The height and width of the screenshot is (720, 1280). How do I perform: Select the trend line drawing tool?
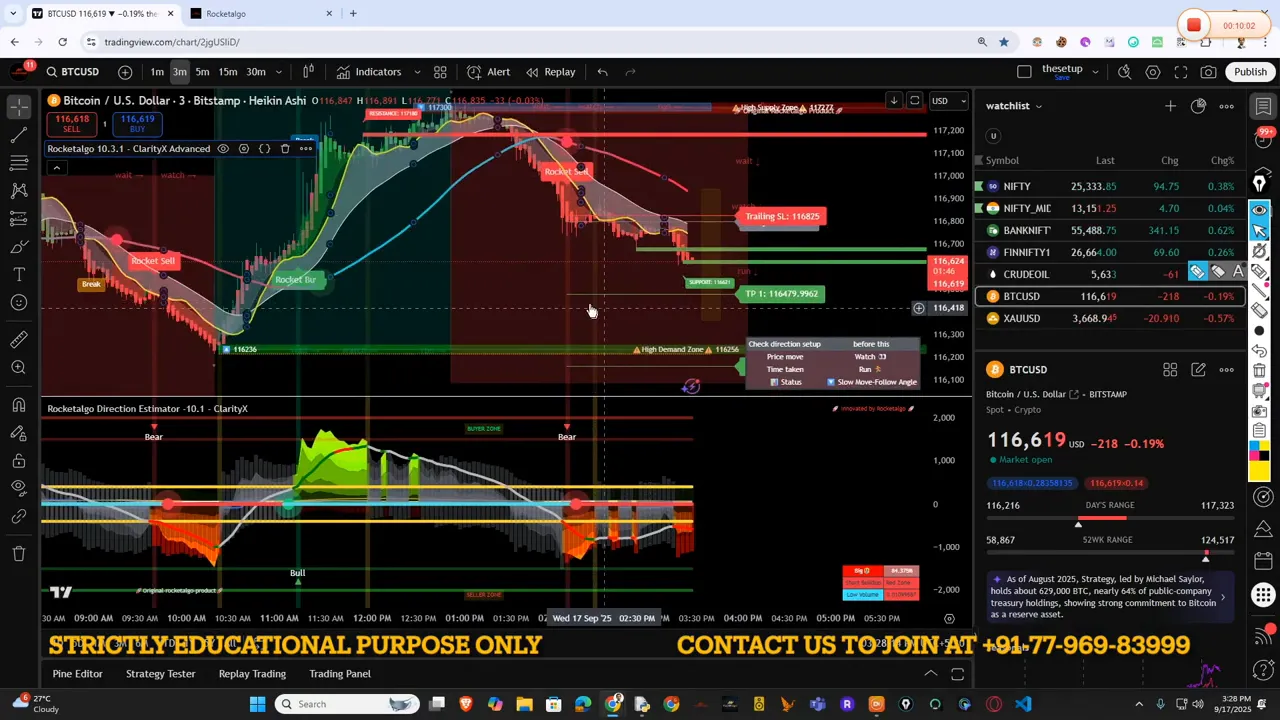(19, 134)
